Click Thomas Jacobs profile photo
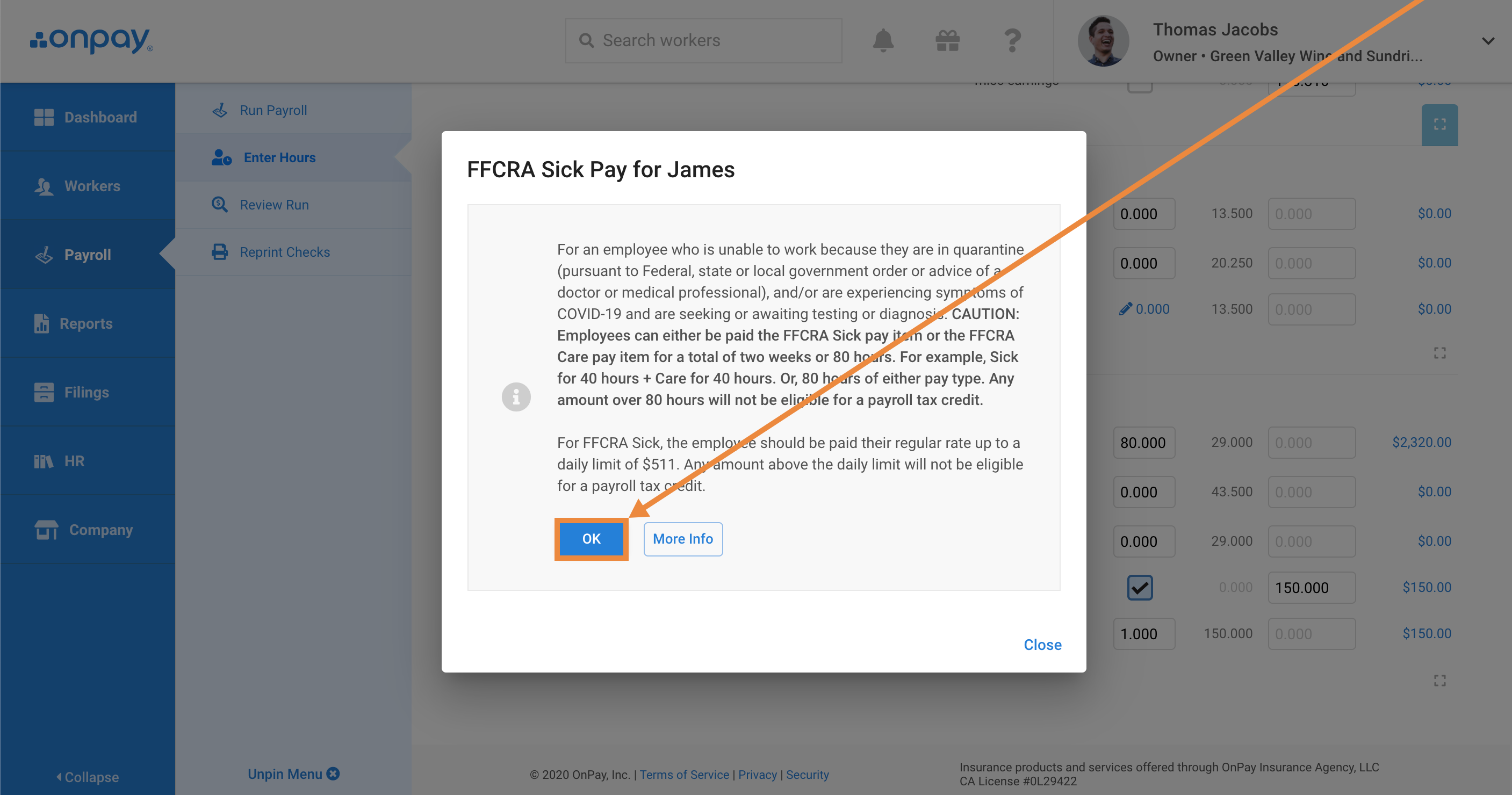This screenshot has width=1512, height=795. 1103,40
